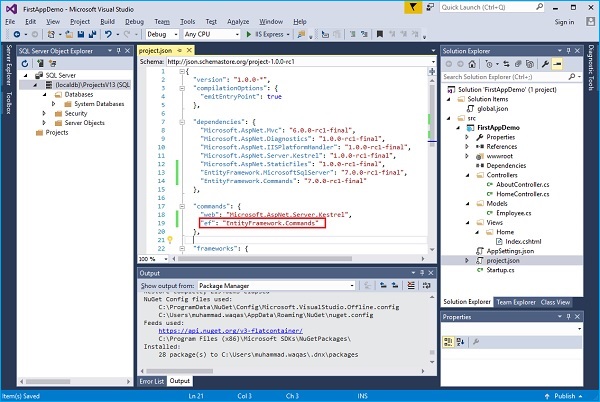Open the Startup.cs file in Solution Explorer
600x402 pixels.
point(498,269)
